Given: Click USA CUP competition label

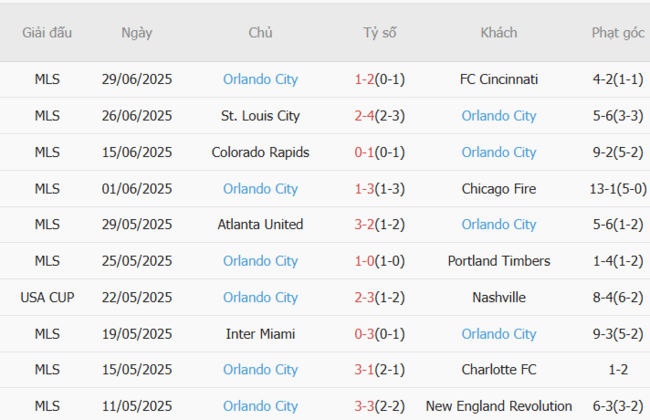Looking at the screenshot, I should pos(46,297).
